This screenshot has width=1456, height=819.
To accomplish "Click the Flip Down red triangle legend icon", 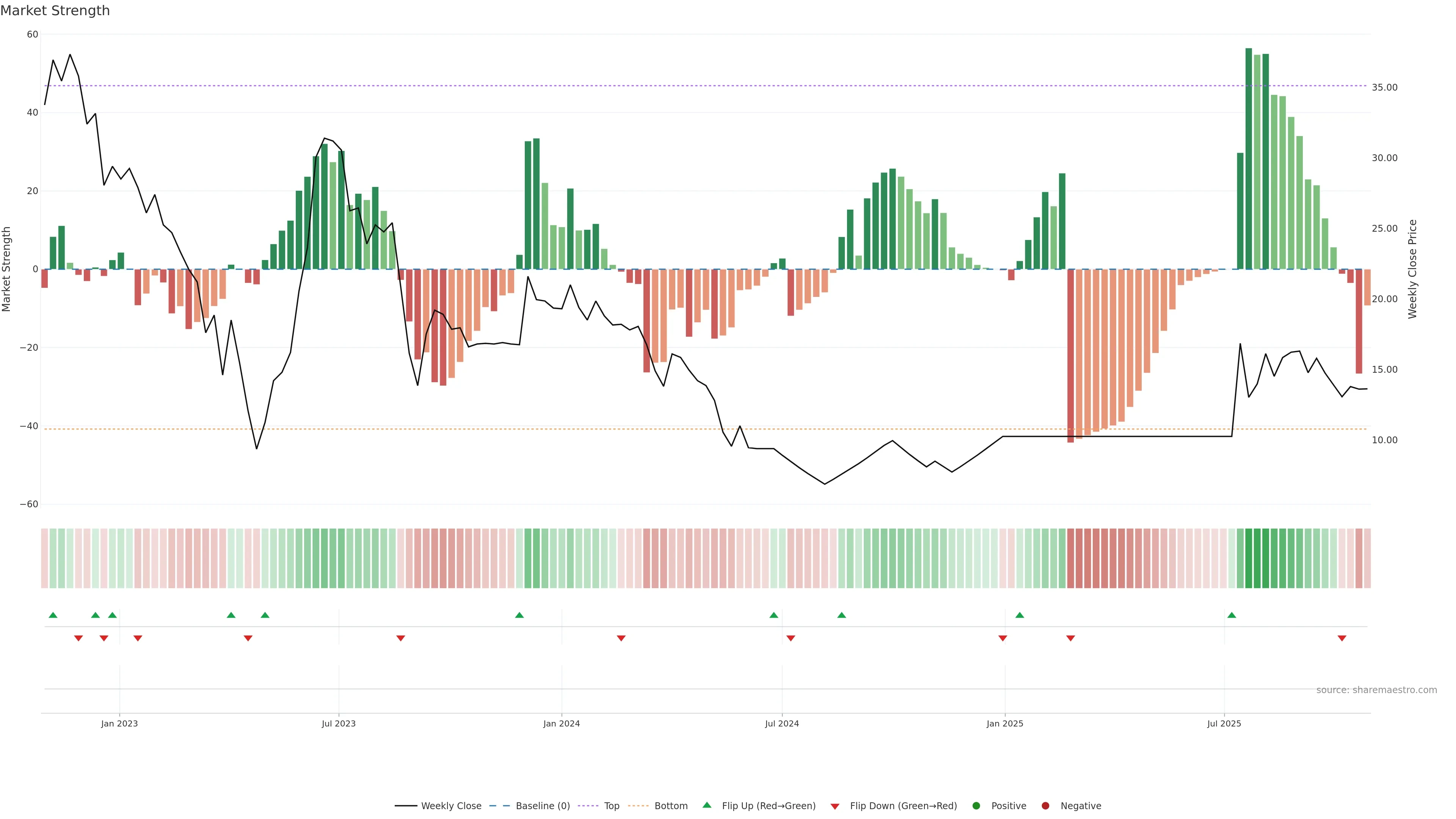I will tap(835, 806).
